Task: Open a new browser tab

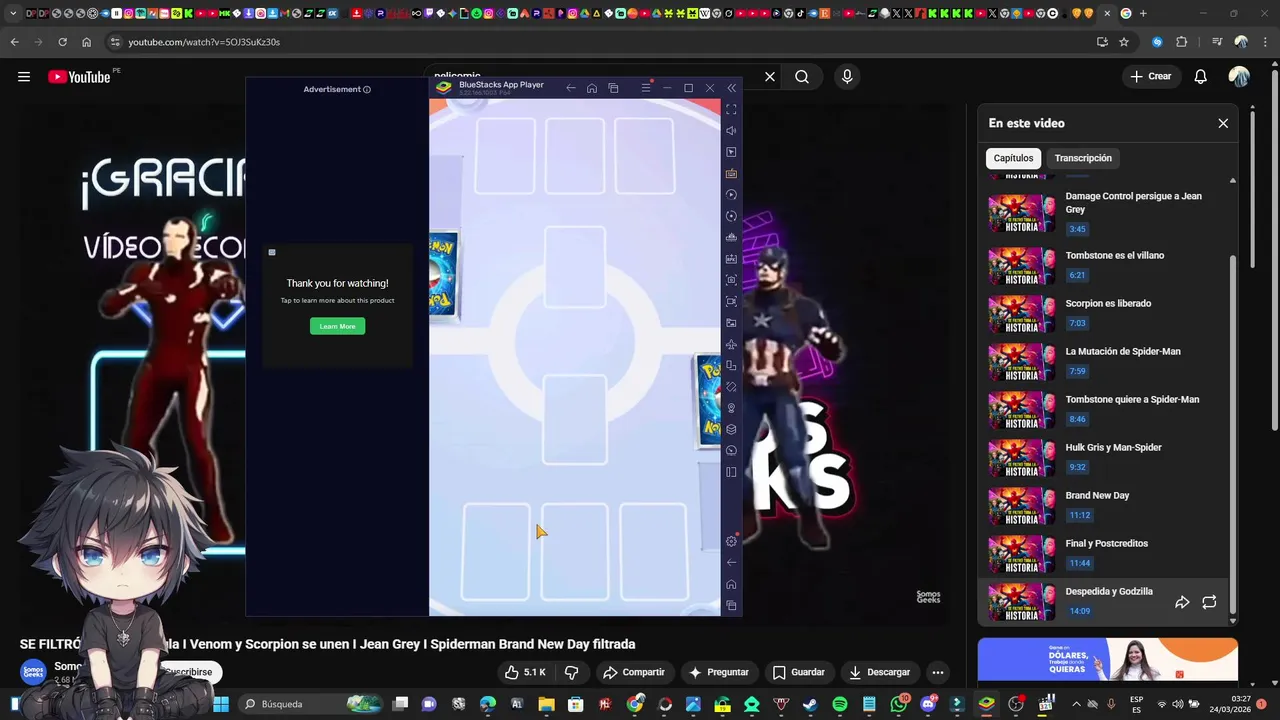Action: click(1143, 13)
